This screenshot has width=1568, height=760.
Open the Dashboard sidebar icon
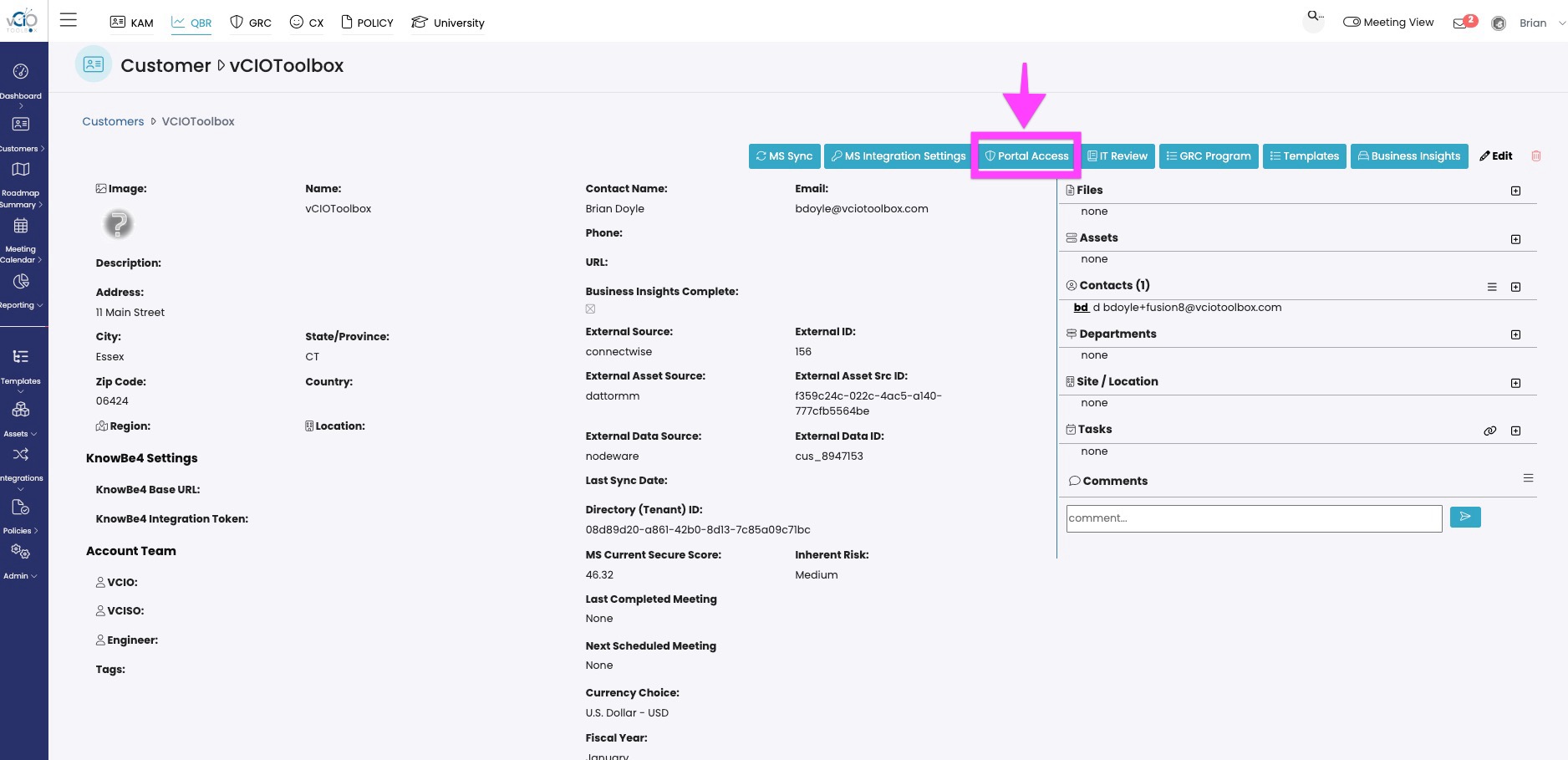coord(21,72)
